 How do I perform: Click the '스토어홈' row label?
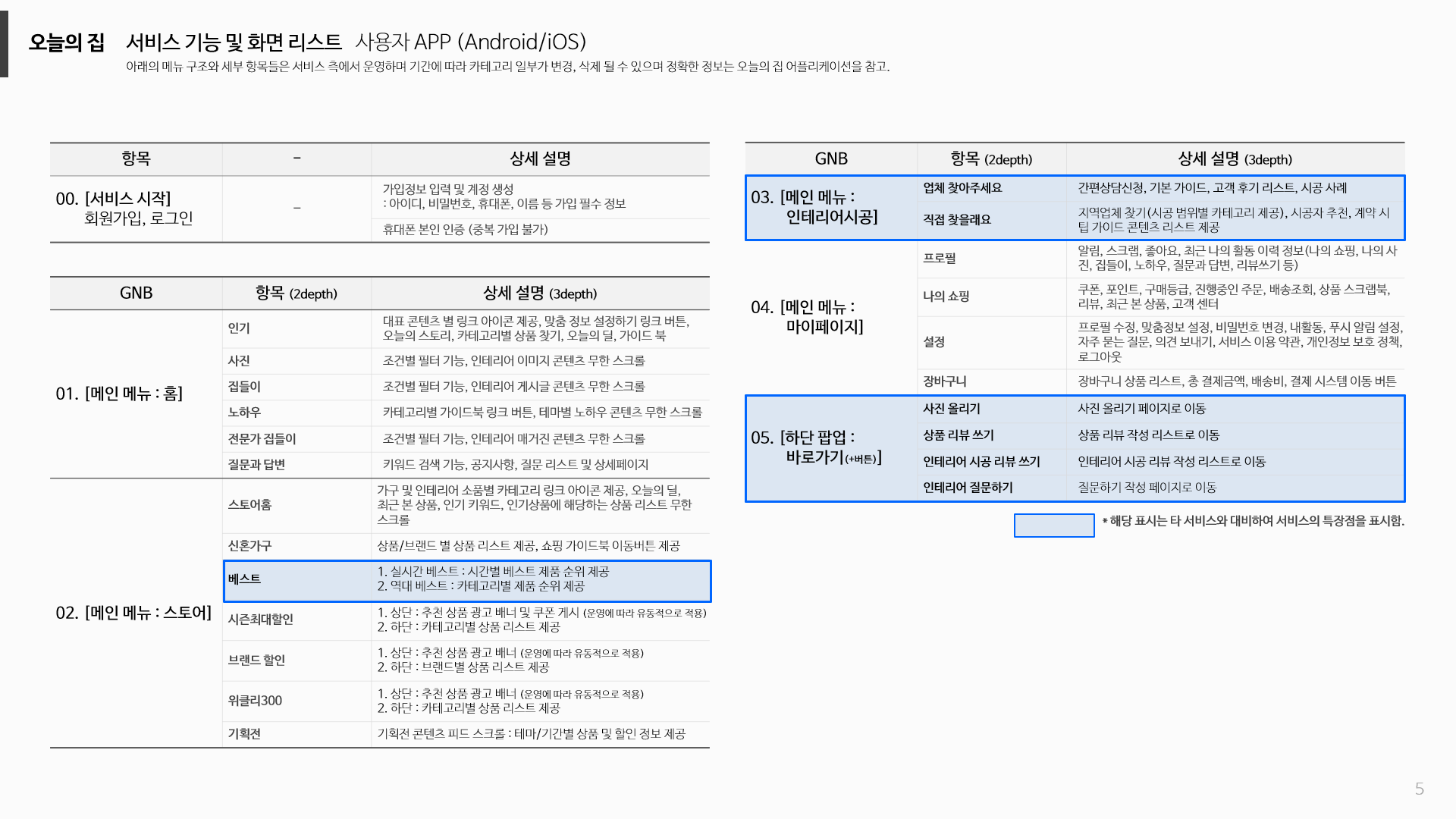point(249,504)
